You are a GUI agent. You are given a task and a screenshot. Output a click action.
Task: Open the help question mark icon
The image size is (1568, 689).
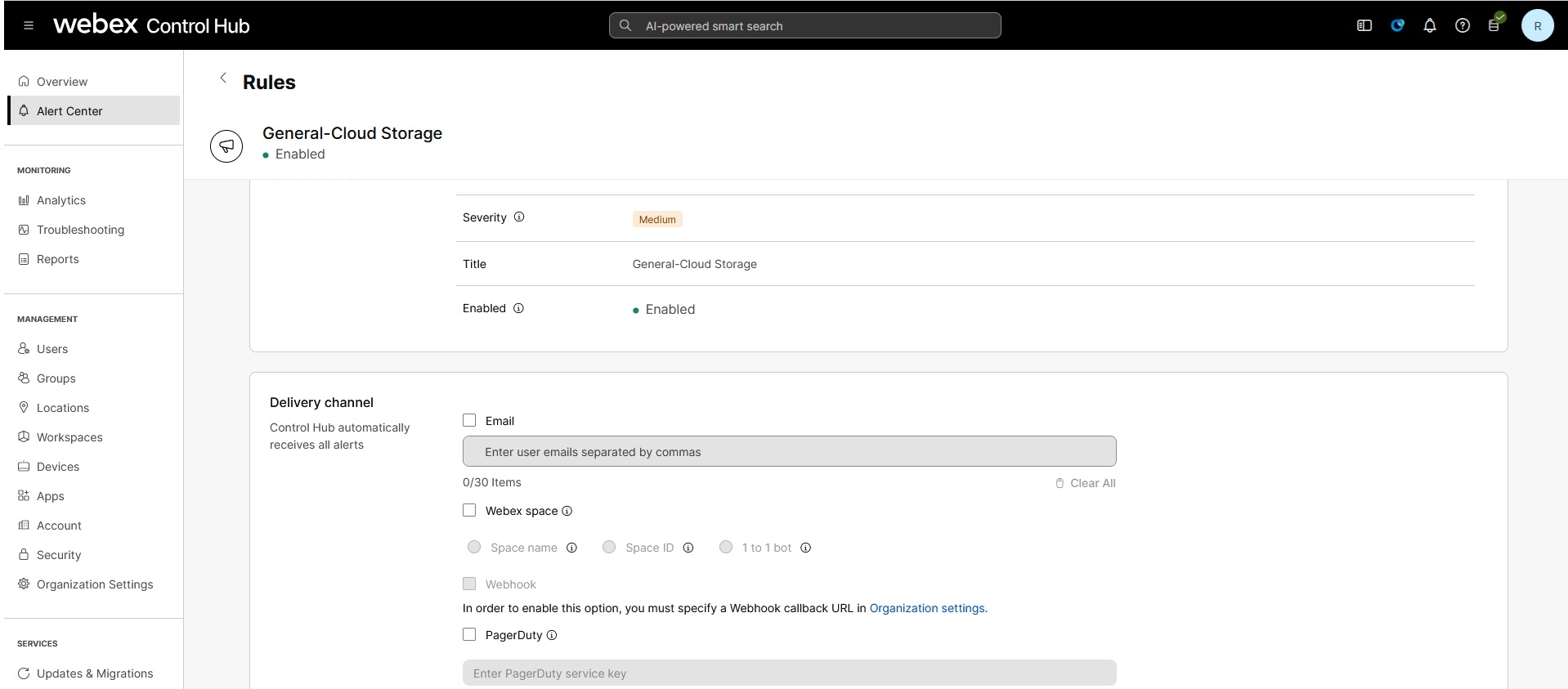click(1463, 25)
